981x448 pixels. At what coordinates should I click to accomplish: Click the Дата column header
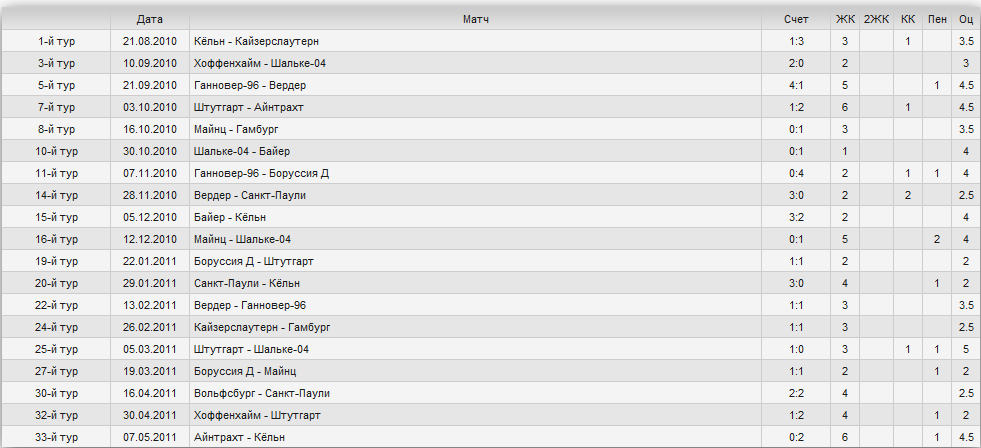[x=150, y=19]
